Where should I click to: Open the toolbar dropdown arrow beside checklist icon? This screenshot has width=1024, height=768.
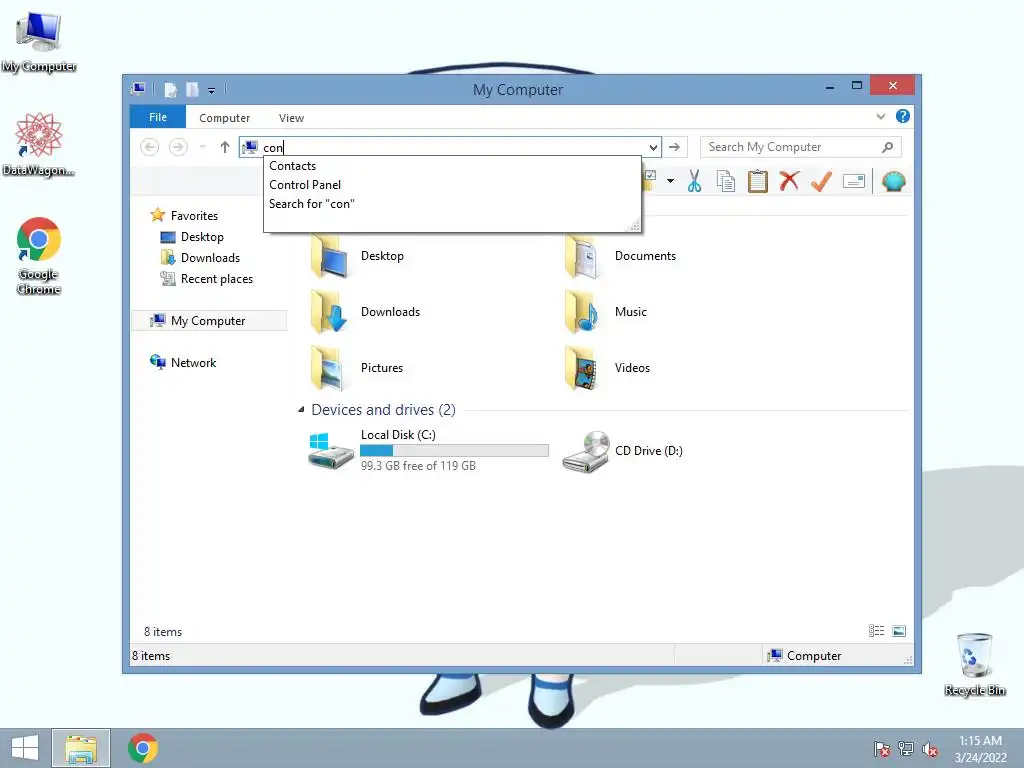pos(670,181)
